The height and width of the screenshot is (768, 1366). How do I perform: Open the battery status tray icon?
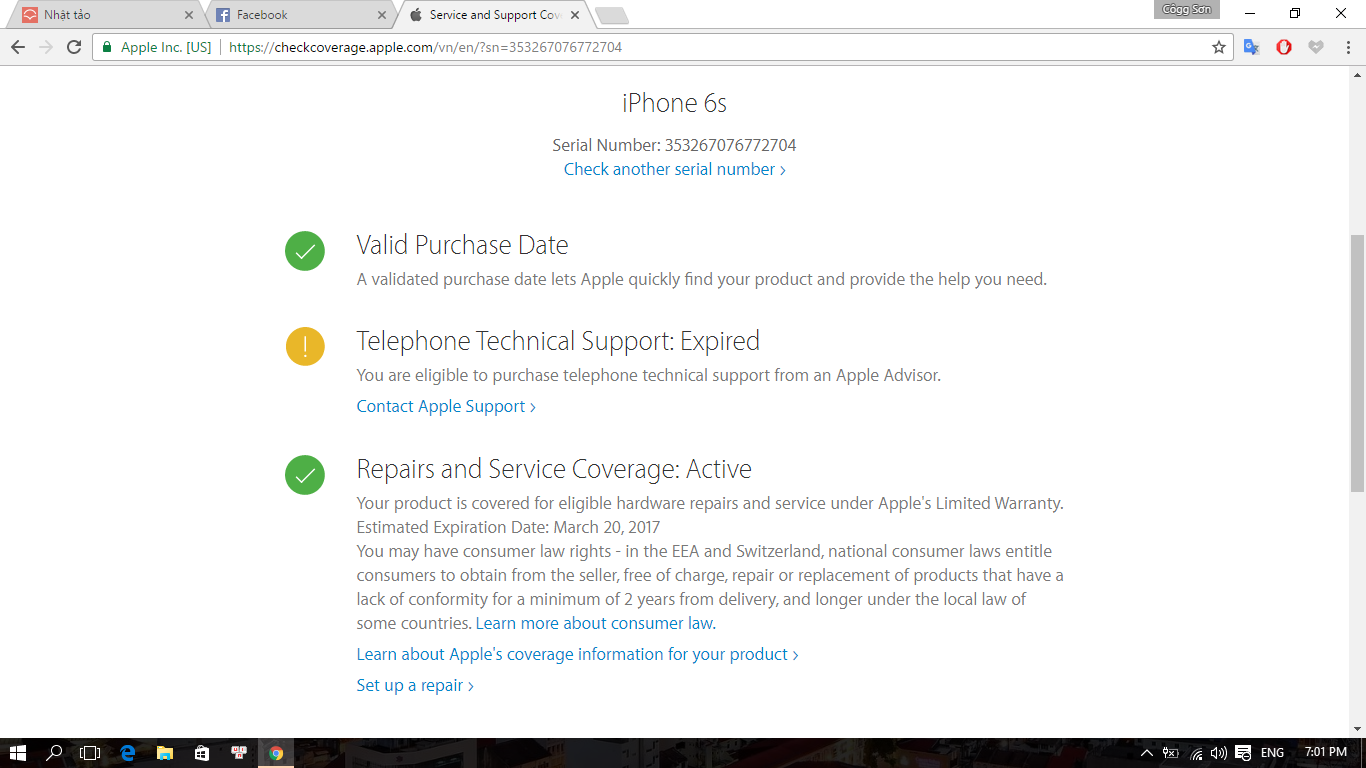point(1171,753)
